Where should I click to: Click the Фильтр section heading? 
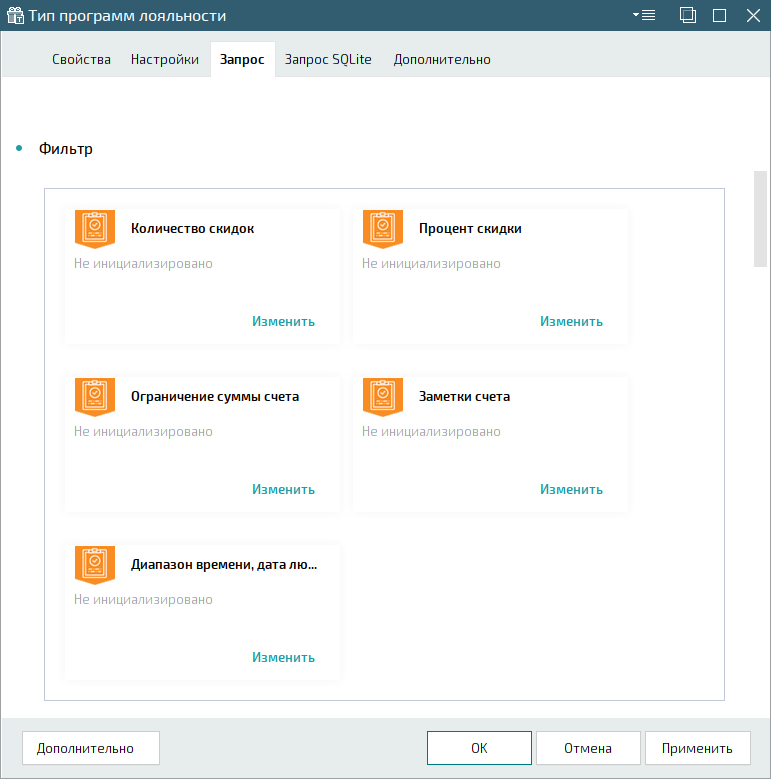click(x=66, y=149)
